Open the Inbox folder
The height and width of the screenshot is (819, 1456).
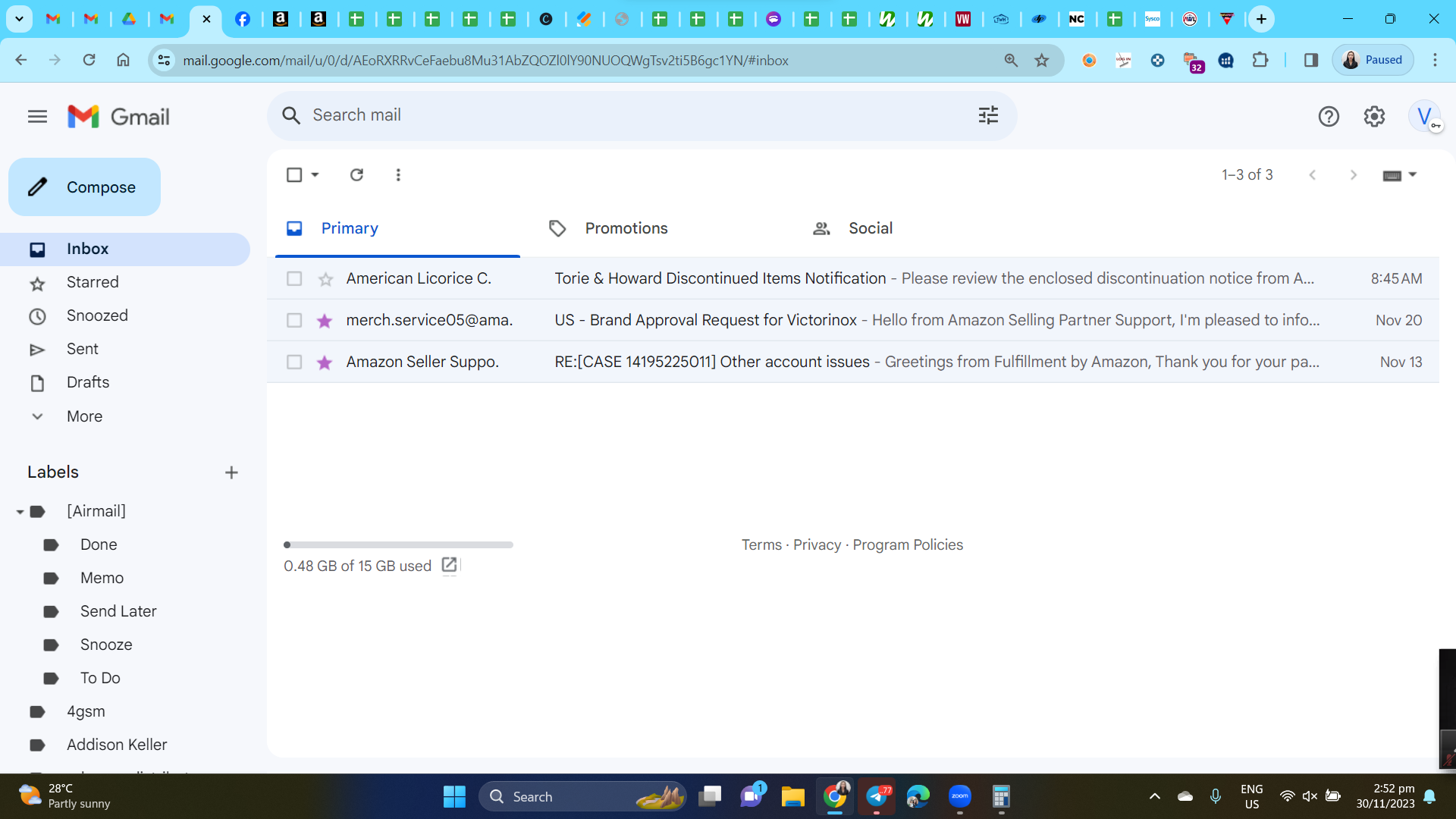tap(125, 249)
